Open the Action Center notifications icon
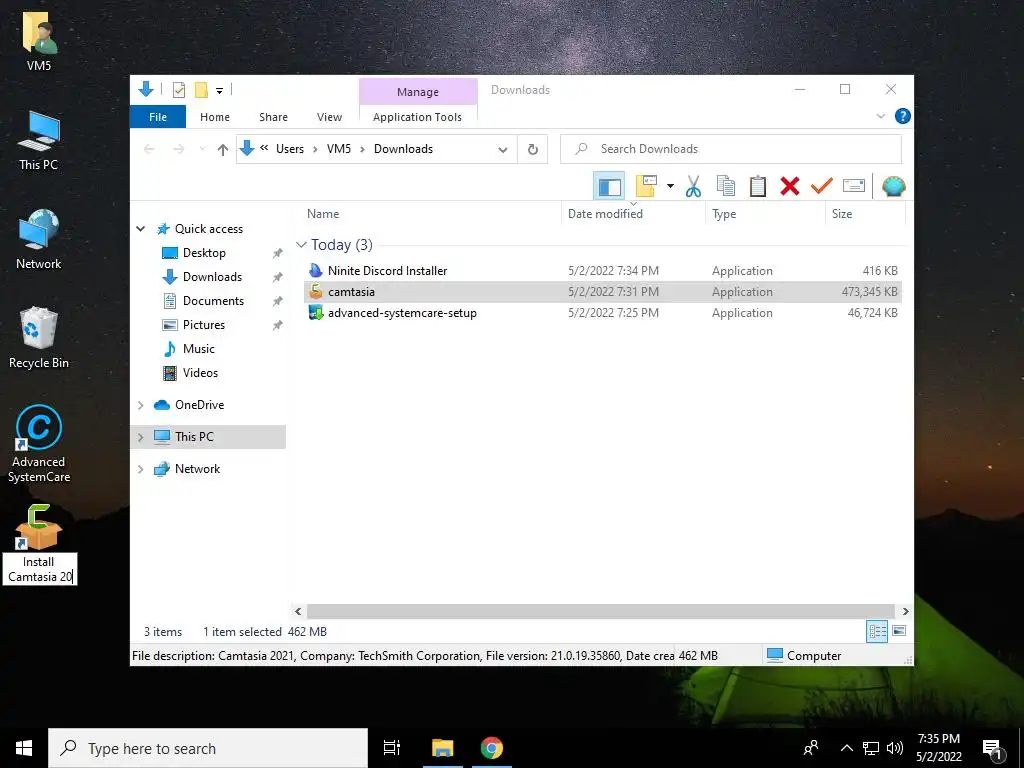 992,749
